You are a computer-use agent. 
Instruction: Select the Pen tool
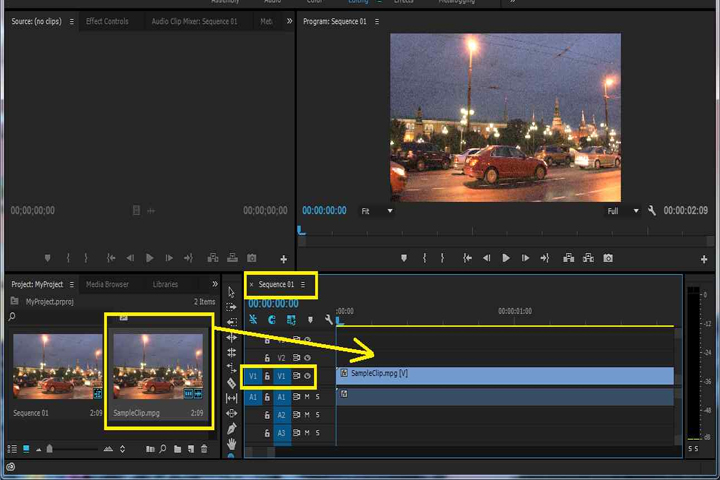click(x=232, y=429)
